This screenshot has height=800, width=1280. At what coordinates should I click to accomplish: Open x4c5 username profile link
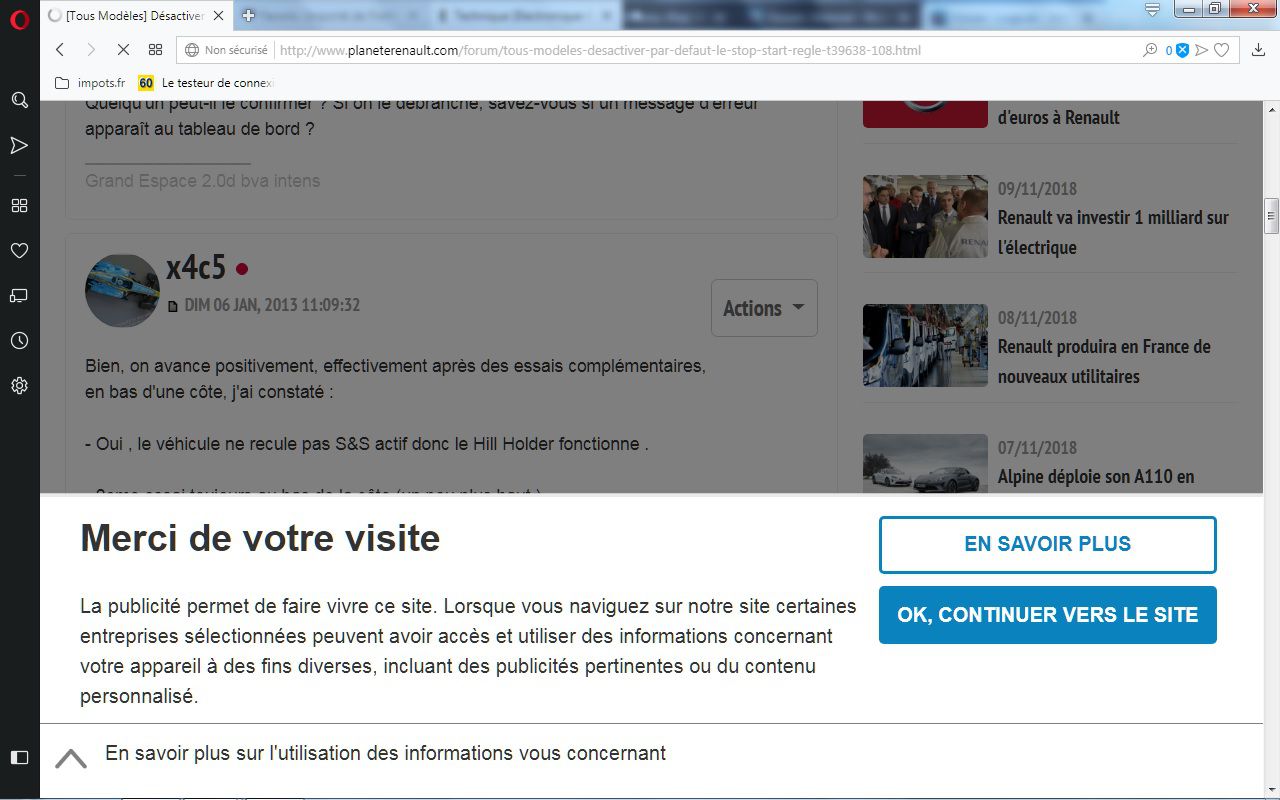pos(196,268)
